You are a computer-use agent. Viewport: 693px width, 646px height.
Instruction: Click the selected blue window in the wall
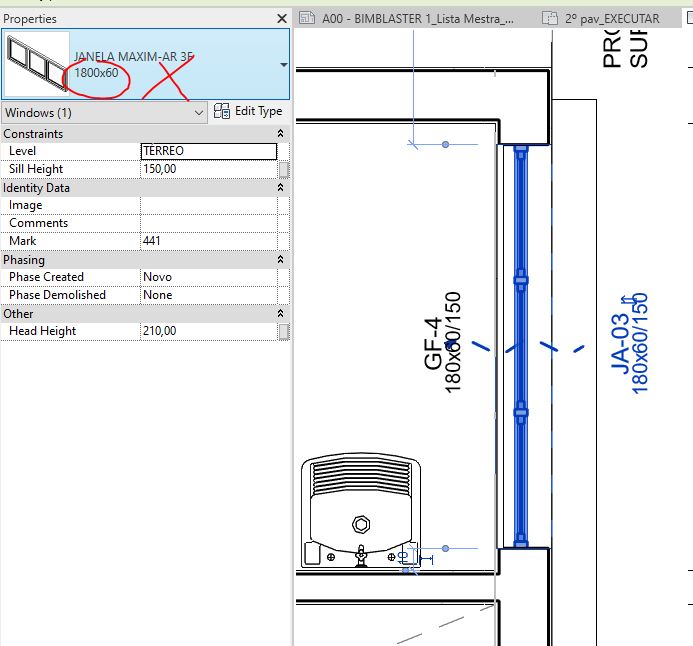521,346
